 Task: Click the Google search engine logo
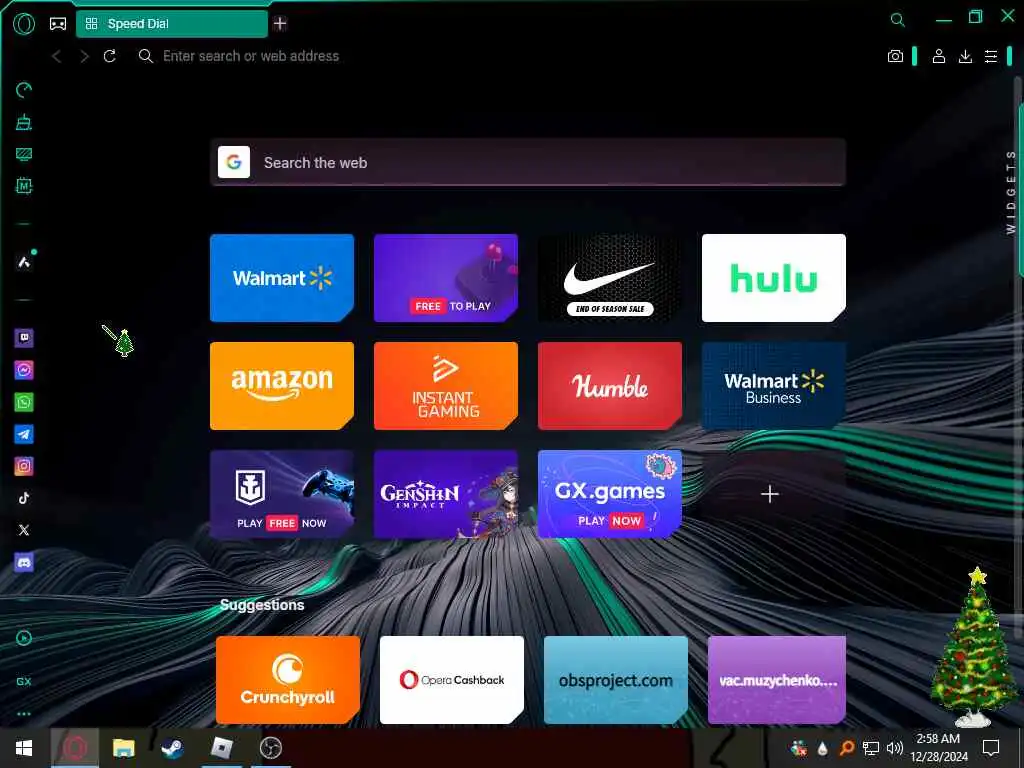pos(234,163)
